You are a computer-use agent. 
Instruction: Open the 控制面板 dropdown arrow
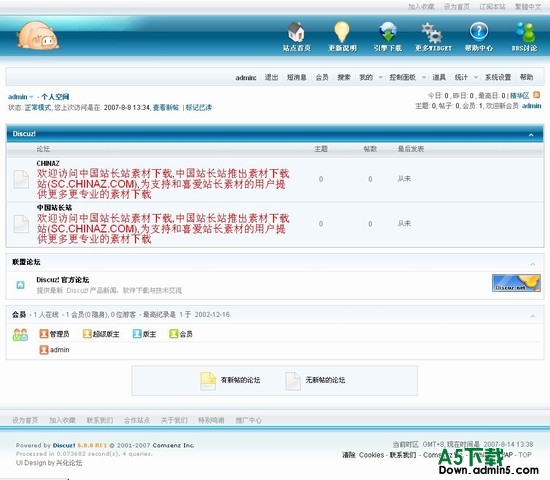coord(424,77)
